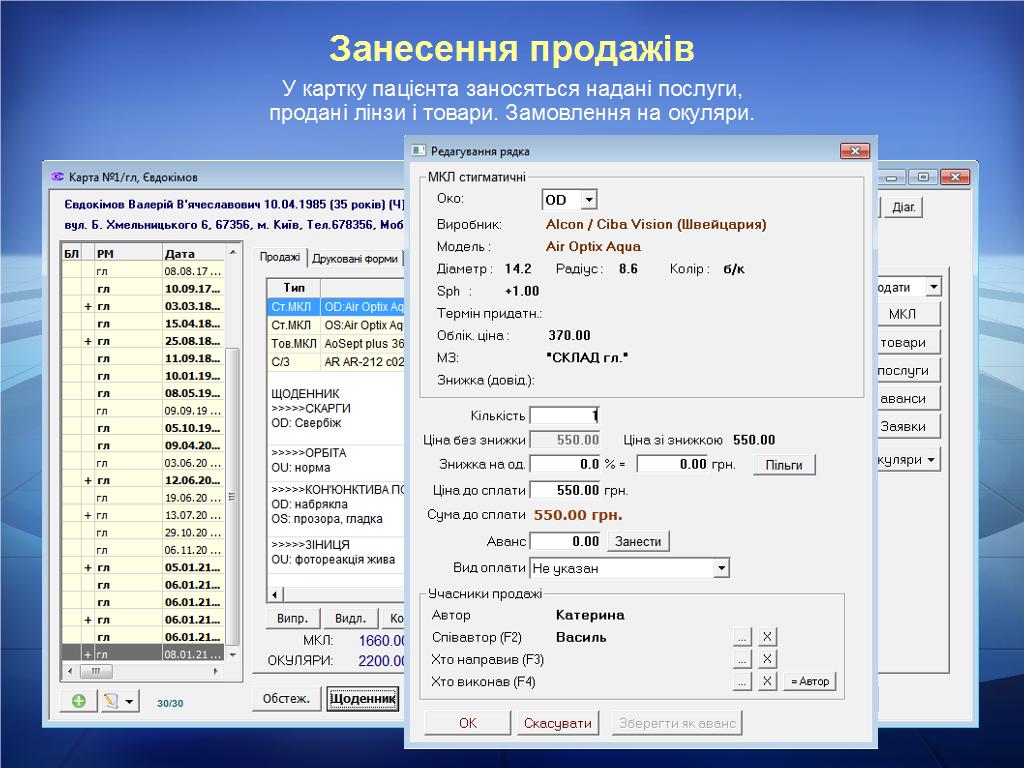The image size is (1024, 768).
Task: Browse for Хто направив (F3) person
Action: coord(741,659)
